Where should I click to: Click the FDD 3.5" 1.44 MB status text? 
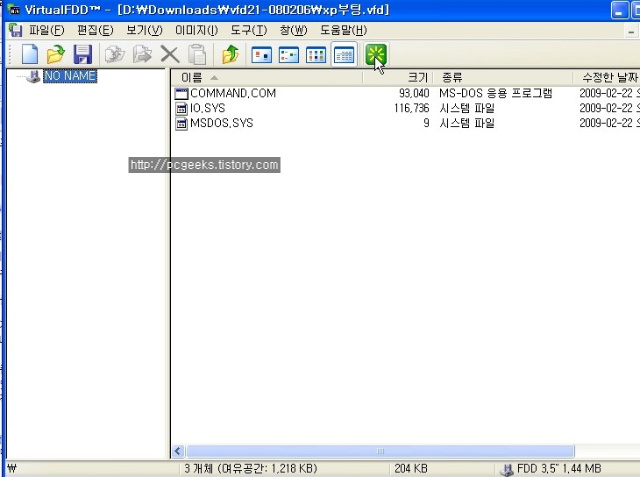click(559, 469)
